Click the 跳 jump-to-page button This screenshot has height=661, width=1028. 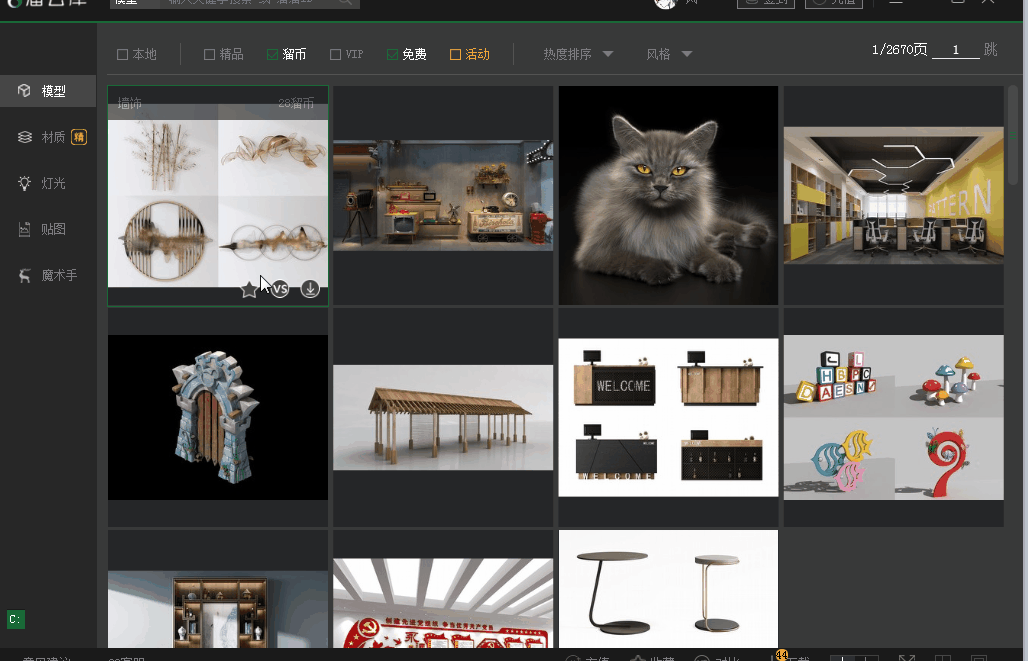990,50
